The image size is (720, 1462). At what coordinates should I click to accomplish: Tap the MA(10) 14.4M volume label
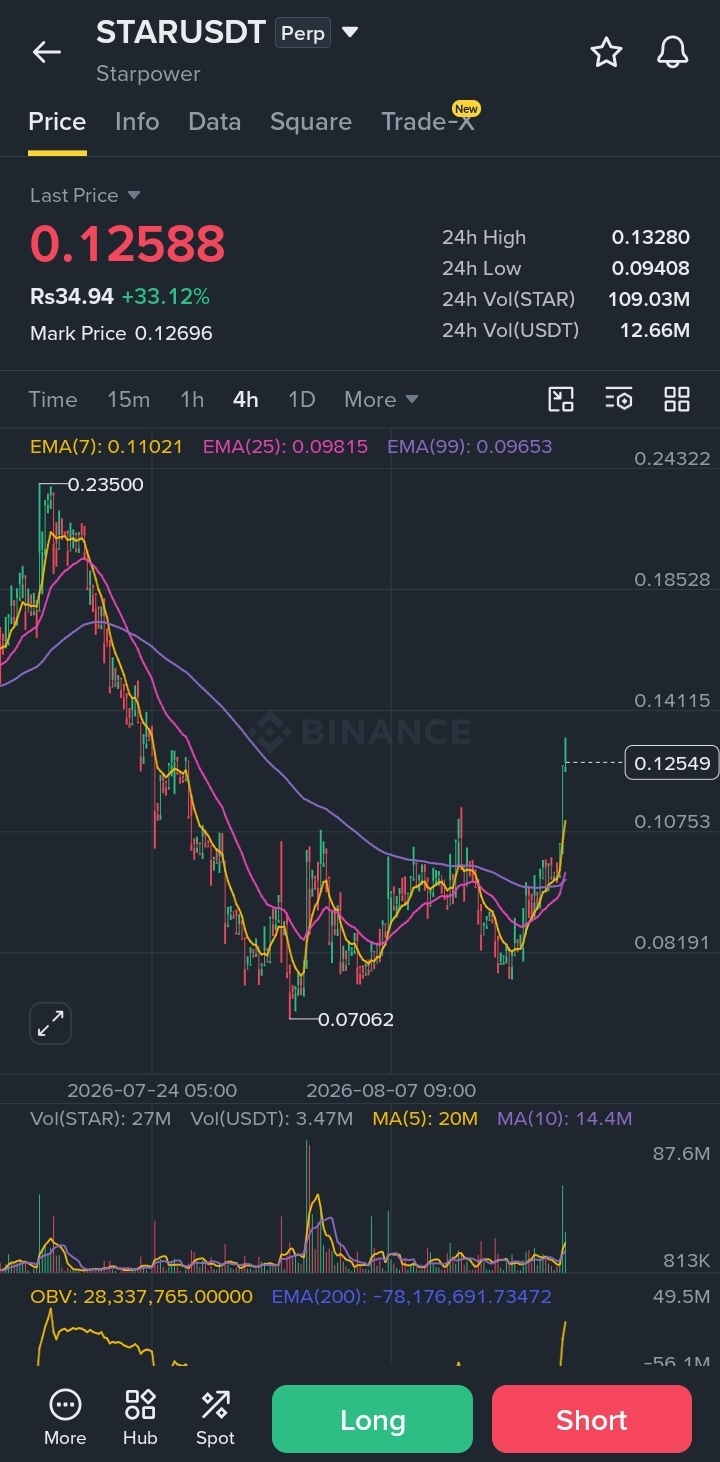[564, 1119]
